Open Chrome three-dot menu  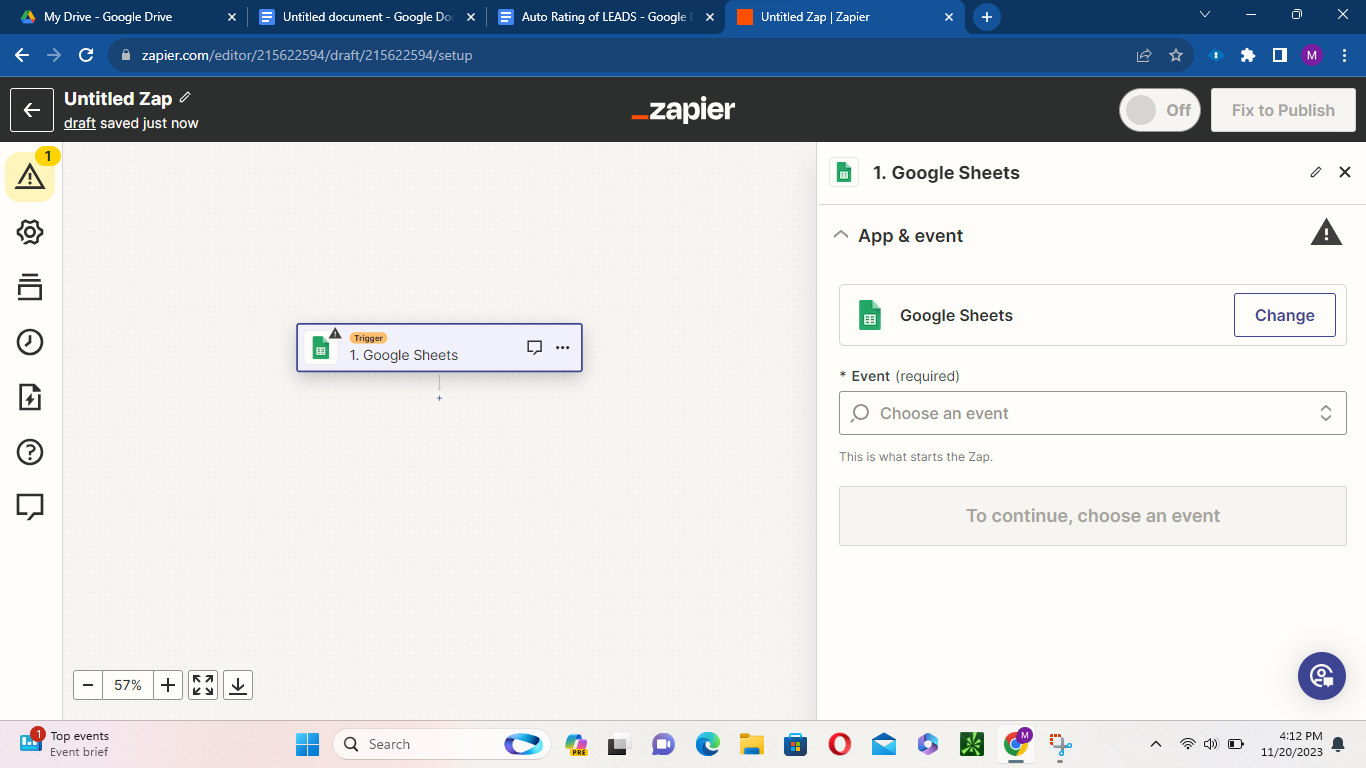pos(1343,55)
